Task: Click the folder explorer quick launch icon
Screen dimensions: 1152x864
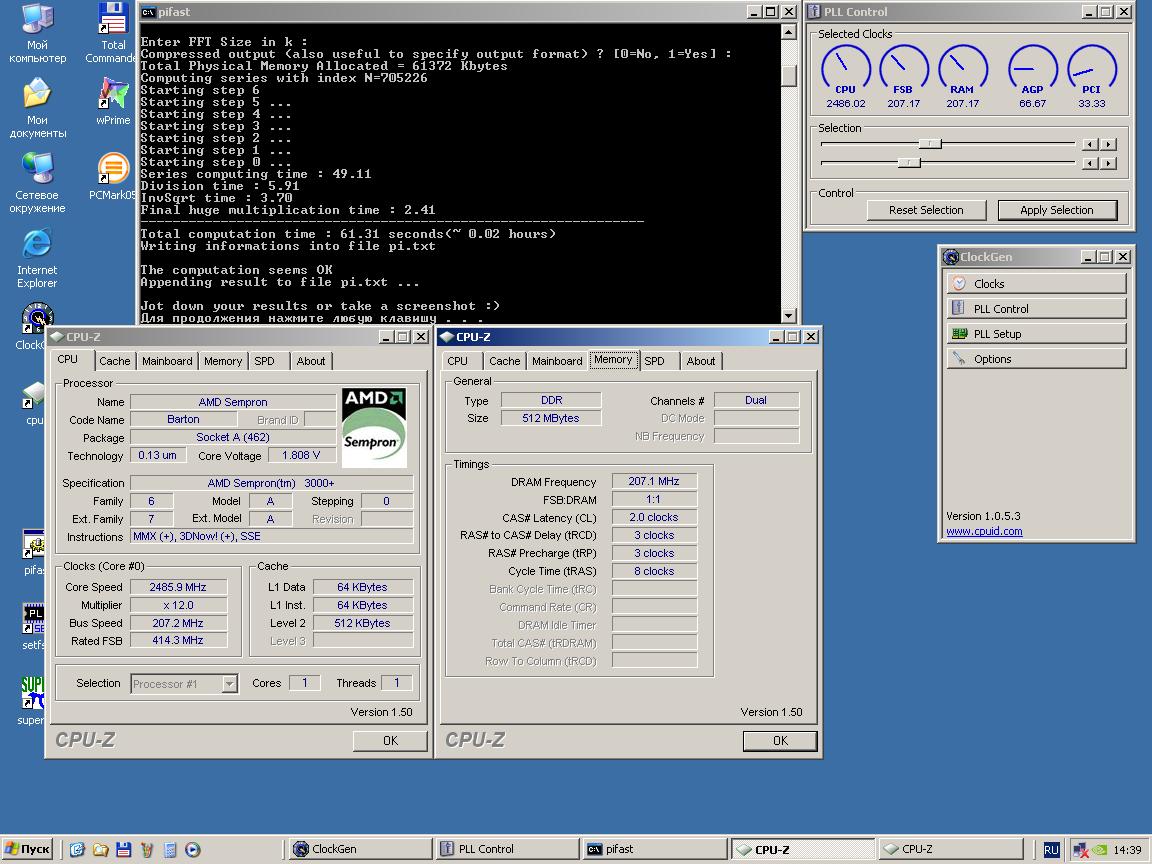Action: coord(101,849)
